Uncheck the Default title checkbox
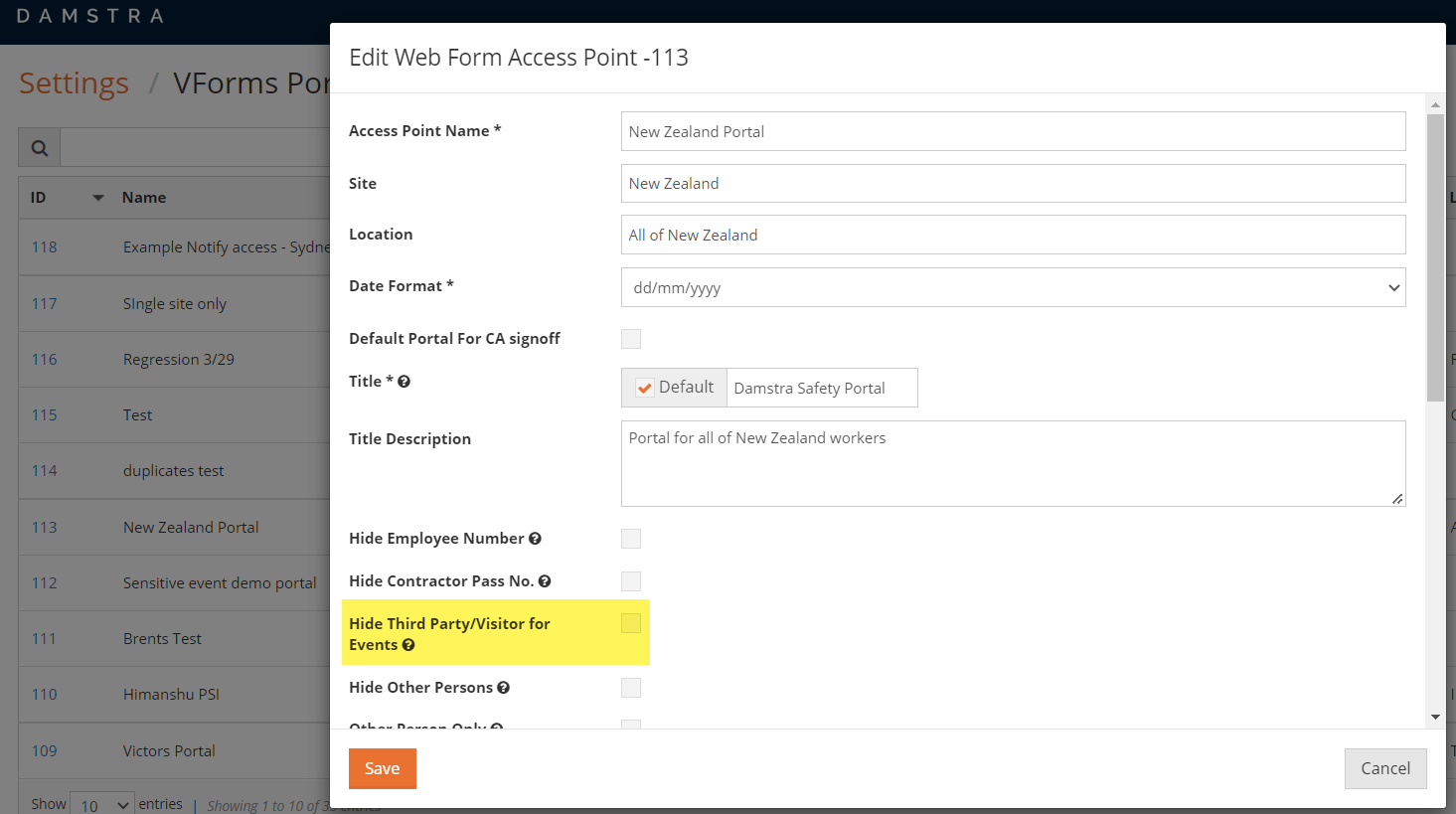 (645, 388)
